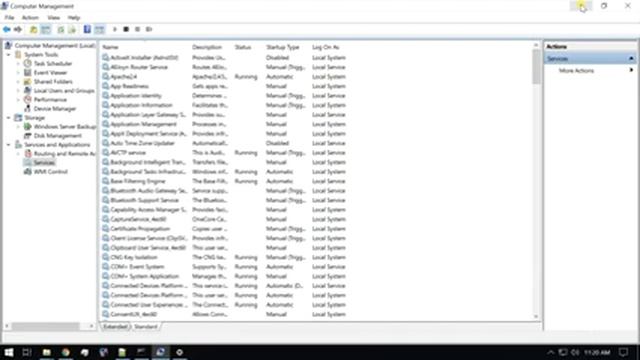Click the Back arrow in the toolbar
Screen dimensions: 640x360
tap(7, 29)
